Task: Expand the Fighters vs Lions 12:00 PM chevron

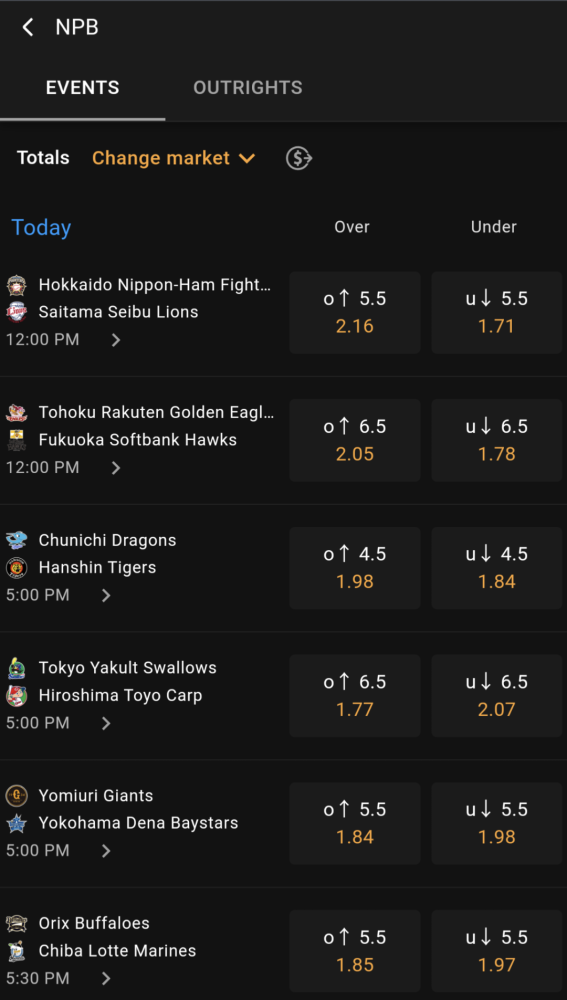Action: (115, 340)
